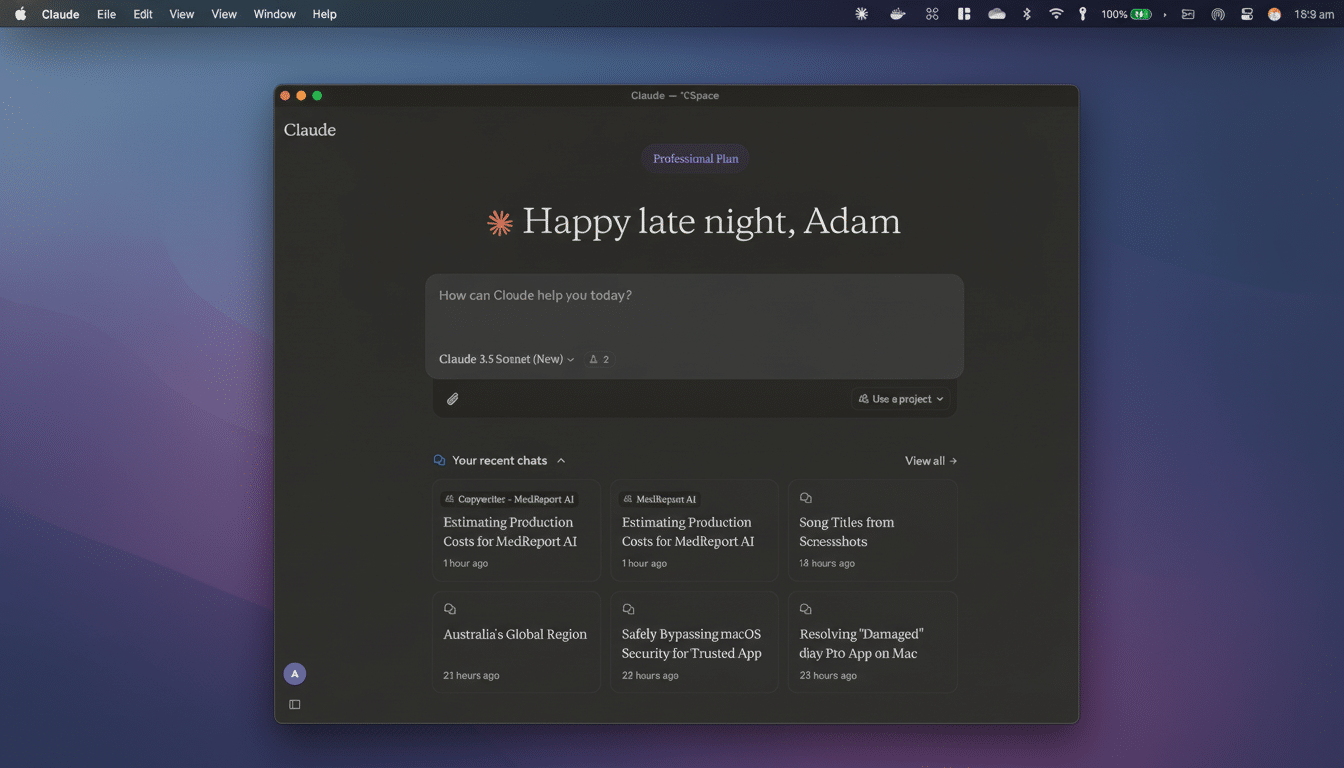Open the Help menu
Image resolution: width=1344 pixels, height=768 pixels.
coord(324,14)
